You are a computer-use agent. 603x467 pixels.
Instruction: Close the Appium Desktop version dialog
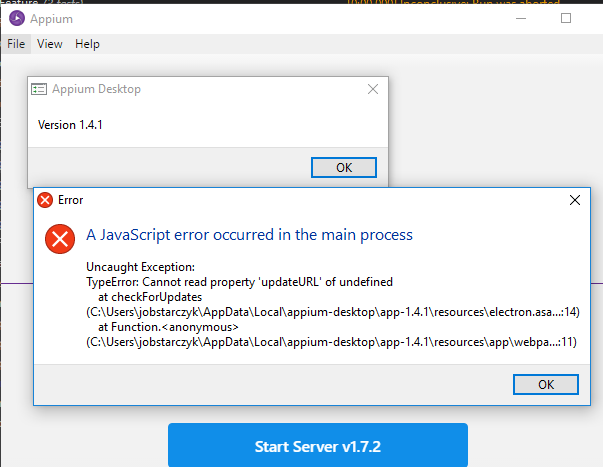373,89
